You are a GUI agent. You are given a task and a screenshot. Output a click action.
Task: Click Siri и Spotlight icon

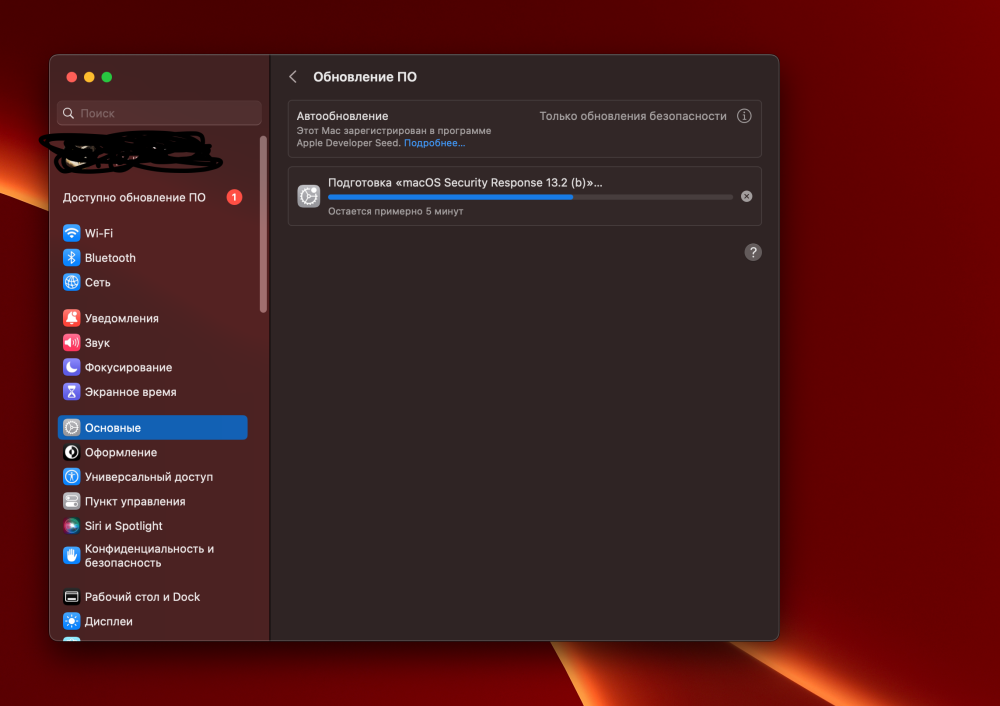point(71,526)
